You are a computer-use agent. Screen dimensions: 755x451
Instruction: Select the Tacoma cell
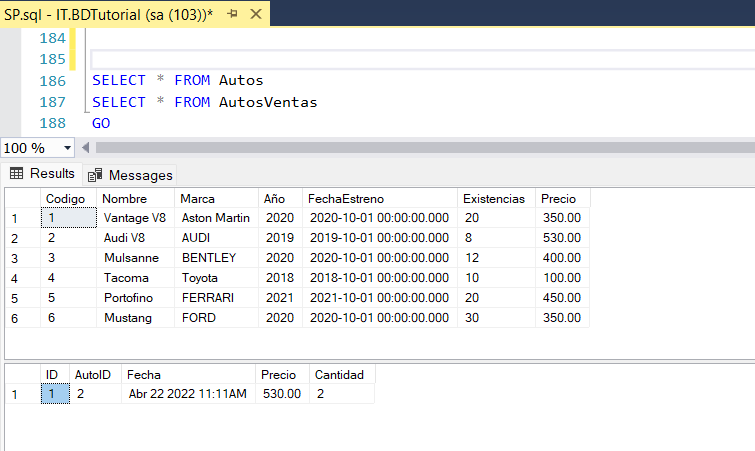tap(135, 278)
